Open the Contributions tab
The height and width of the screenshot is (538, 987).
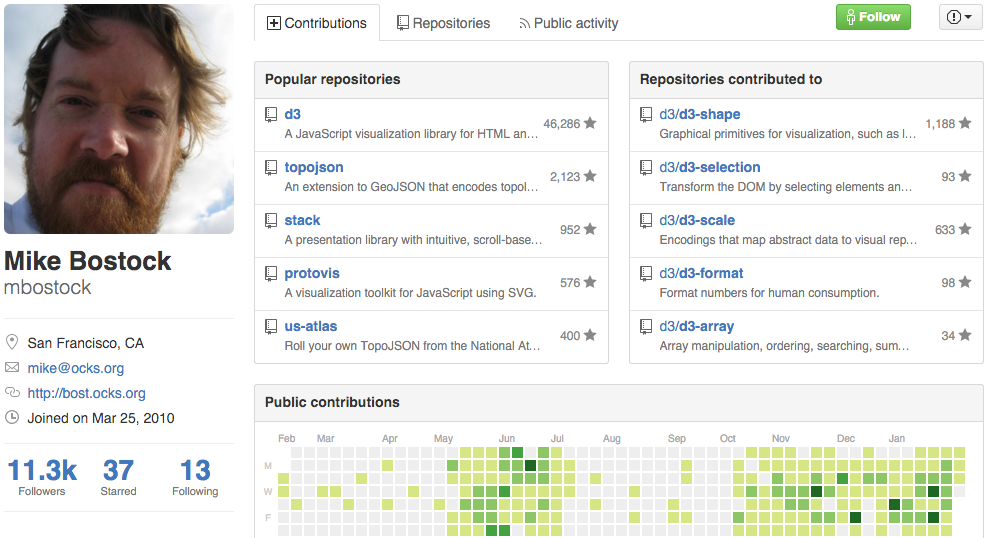pyautogui.click(x=317, y=23)
